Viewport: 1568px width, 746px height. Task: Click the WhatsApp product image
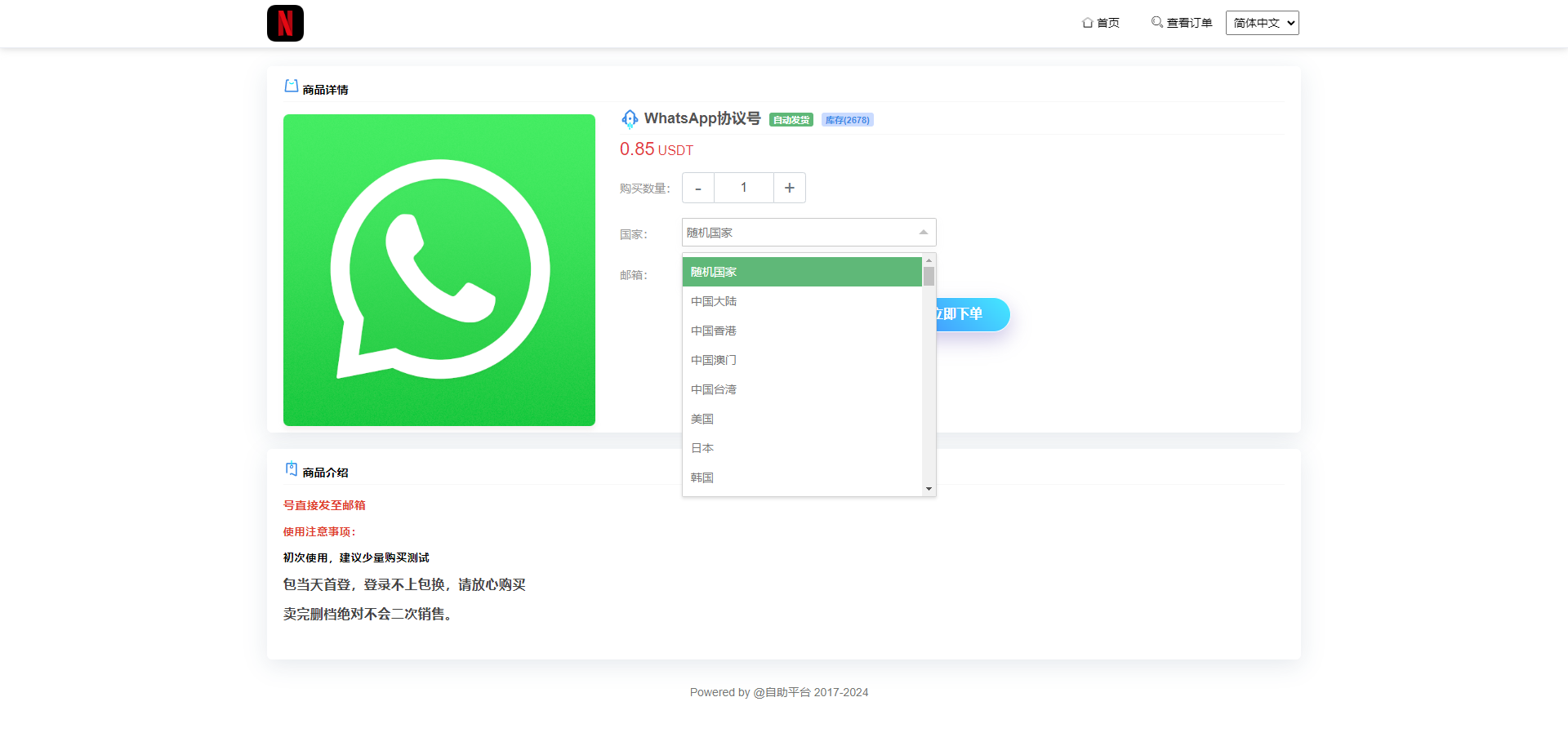[439, 270]
